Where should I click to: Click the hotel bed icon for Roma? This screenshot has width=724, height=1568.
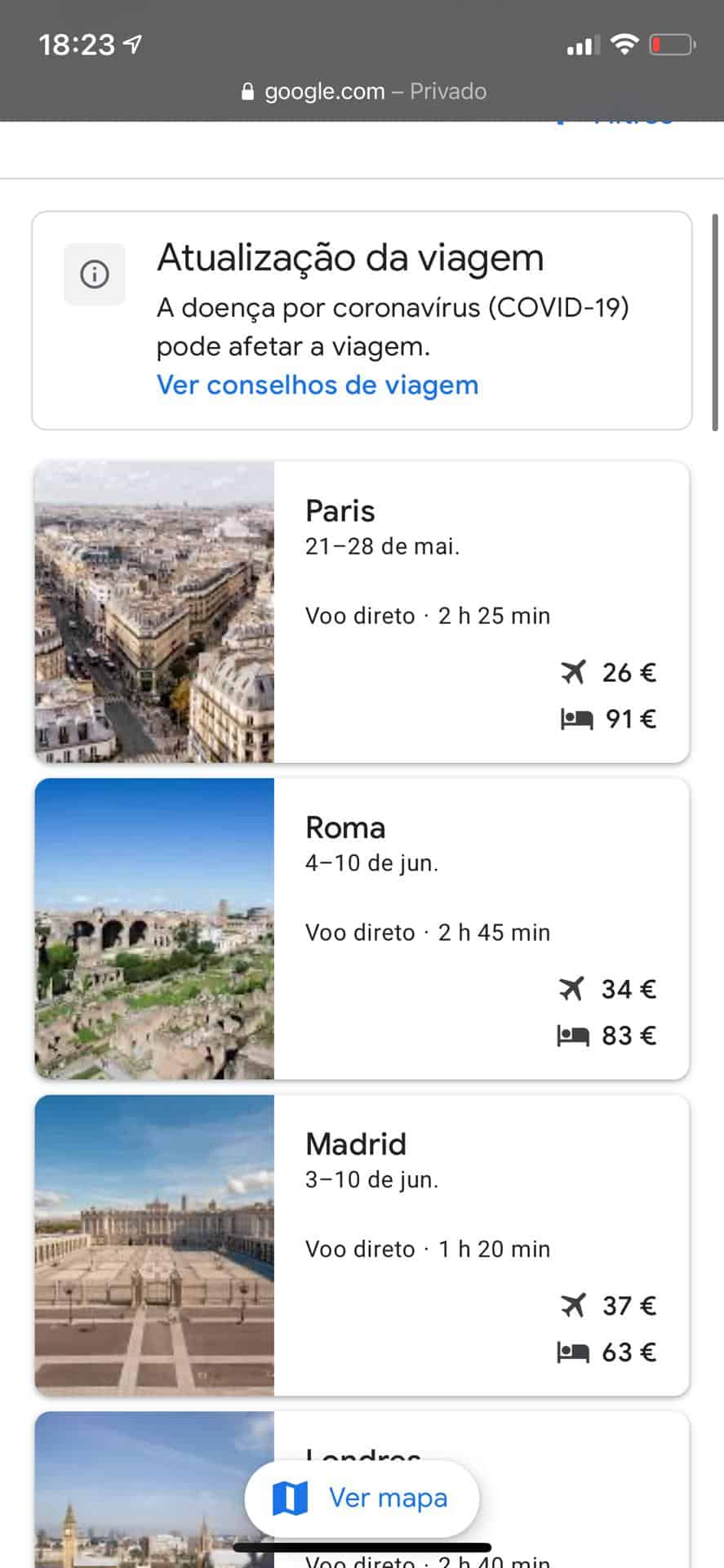click(x=573, y=1036)
